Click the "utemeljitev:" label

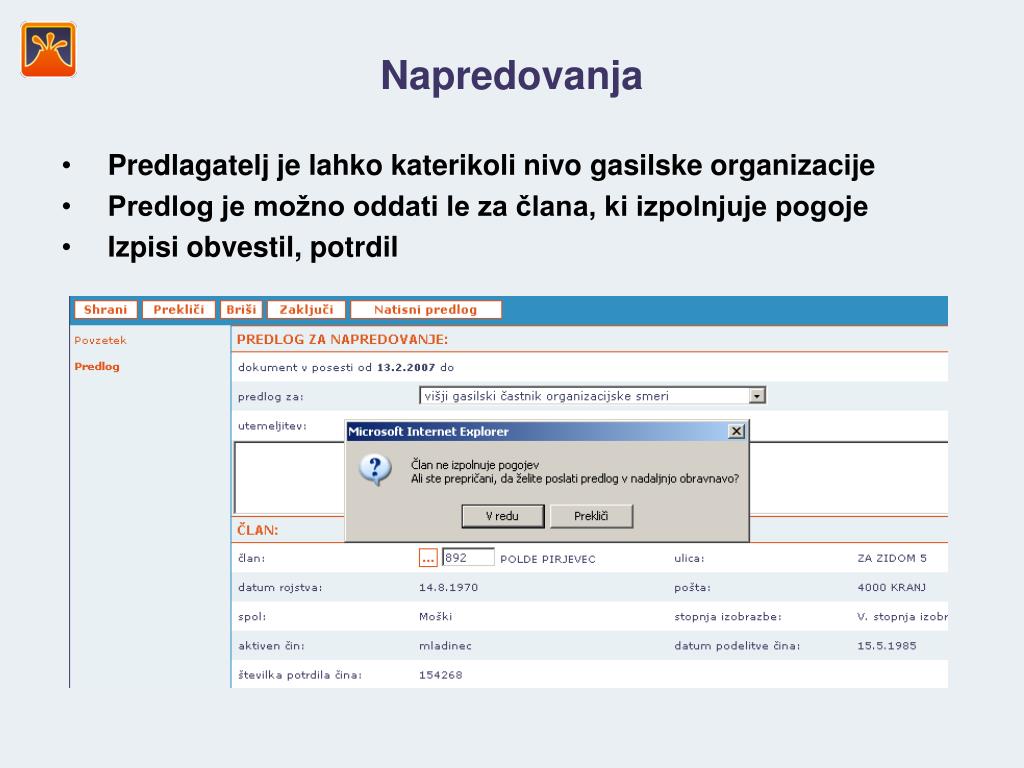272,426
